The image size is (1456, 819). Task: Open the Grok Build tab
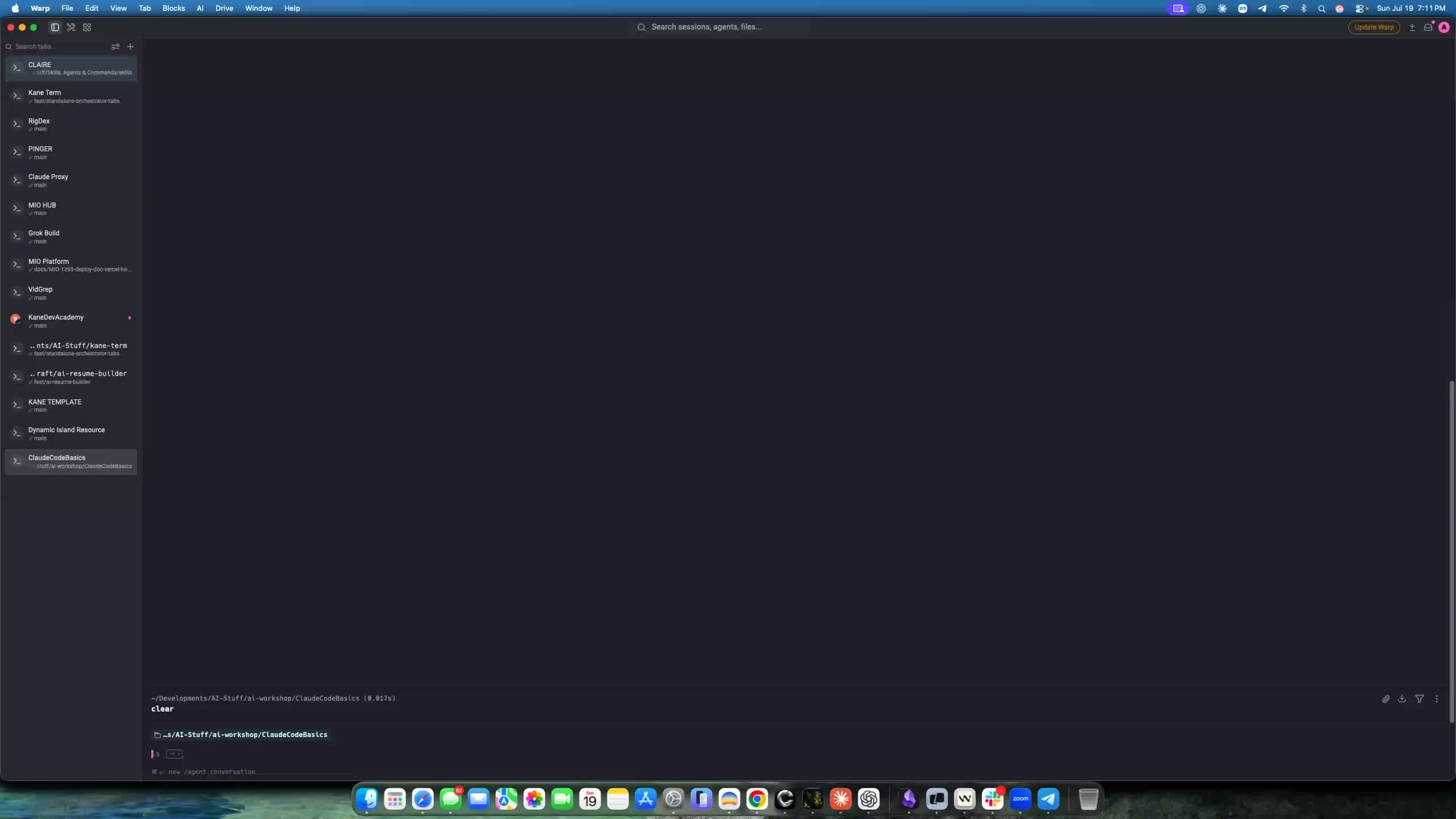click(x=71, y=237)
